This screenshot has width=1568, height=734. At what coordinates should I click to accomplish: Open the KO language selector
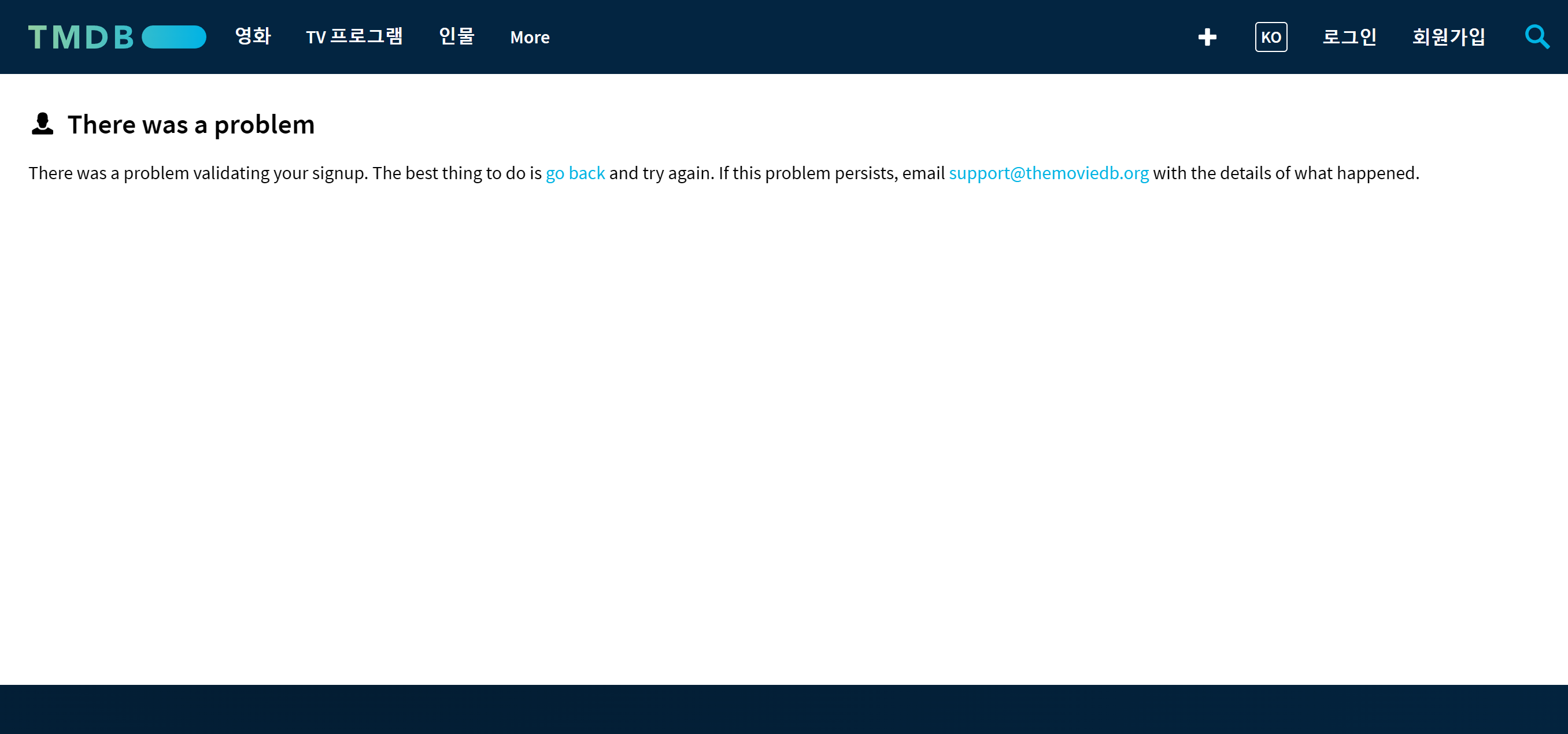point(1271,37)
